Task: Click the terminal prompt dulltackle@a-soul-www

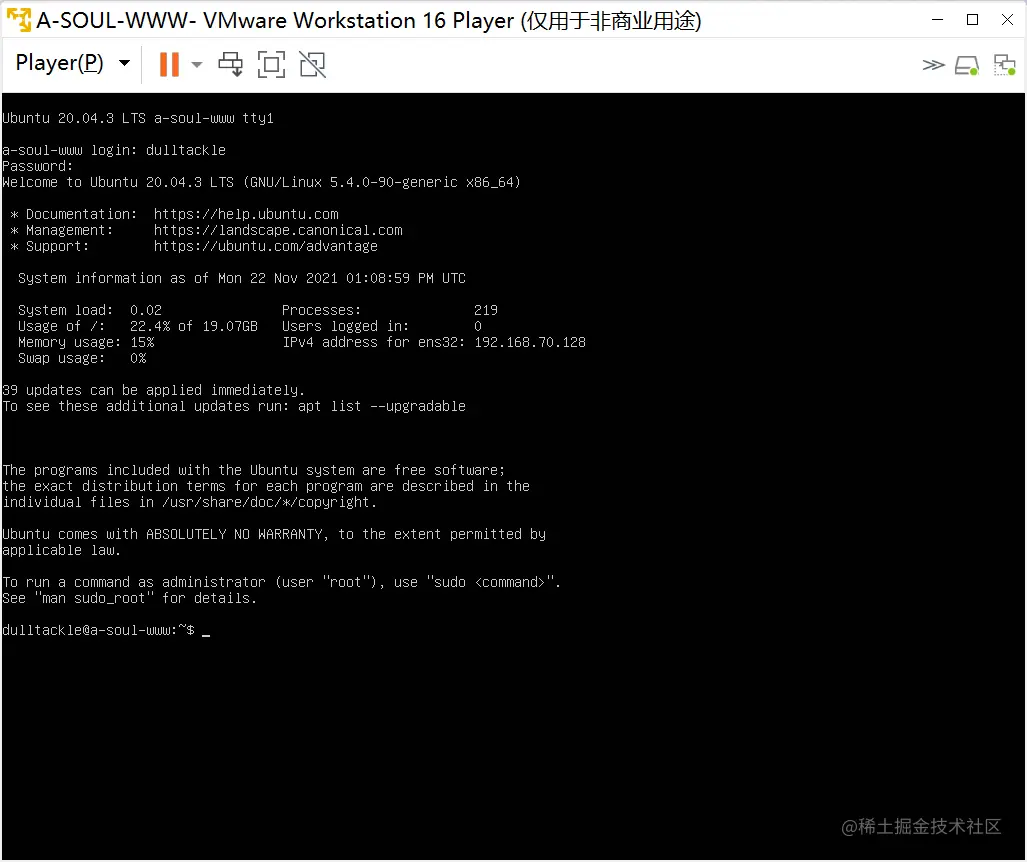Action: point(98,630)
